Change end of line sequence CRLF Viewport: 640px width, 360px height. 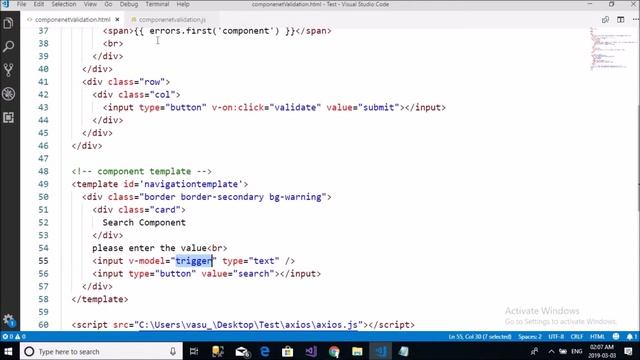coord(577,337)
